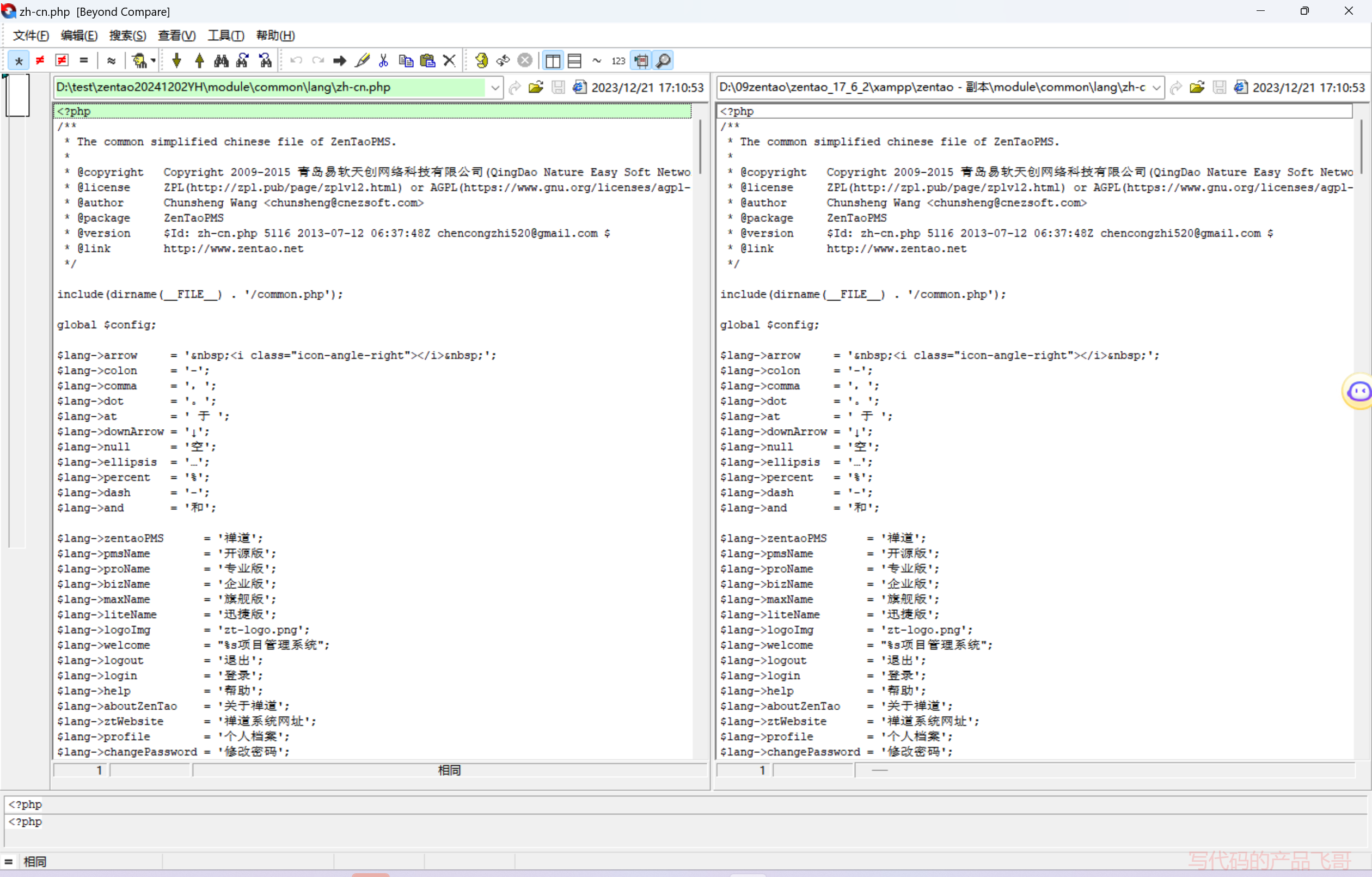Click the Undo toolbar icon

pyautogui.click(x=296, y=60)
